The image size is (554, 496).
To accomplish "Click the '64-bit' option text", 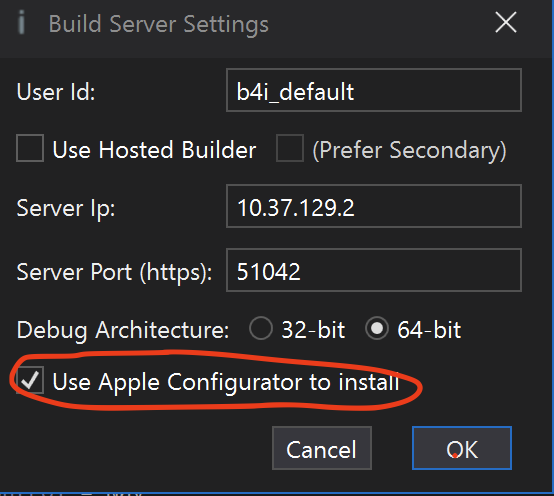I will coord(429,330).
